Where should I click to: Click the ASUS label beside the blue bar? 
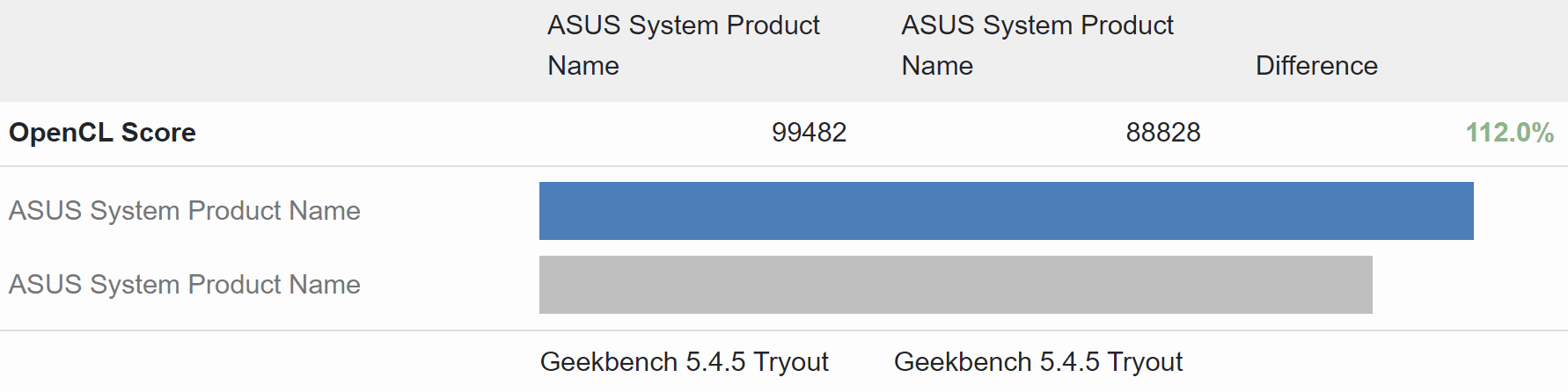click(x=185, y=211)
